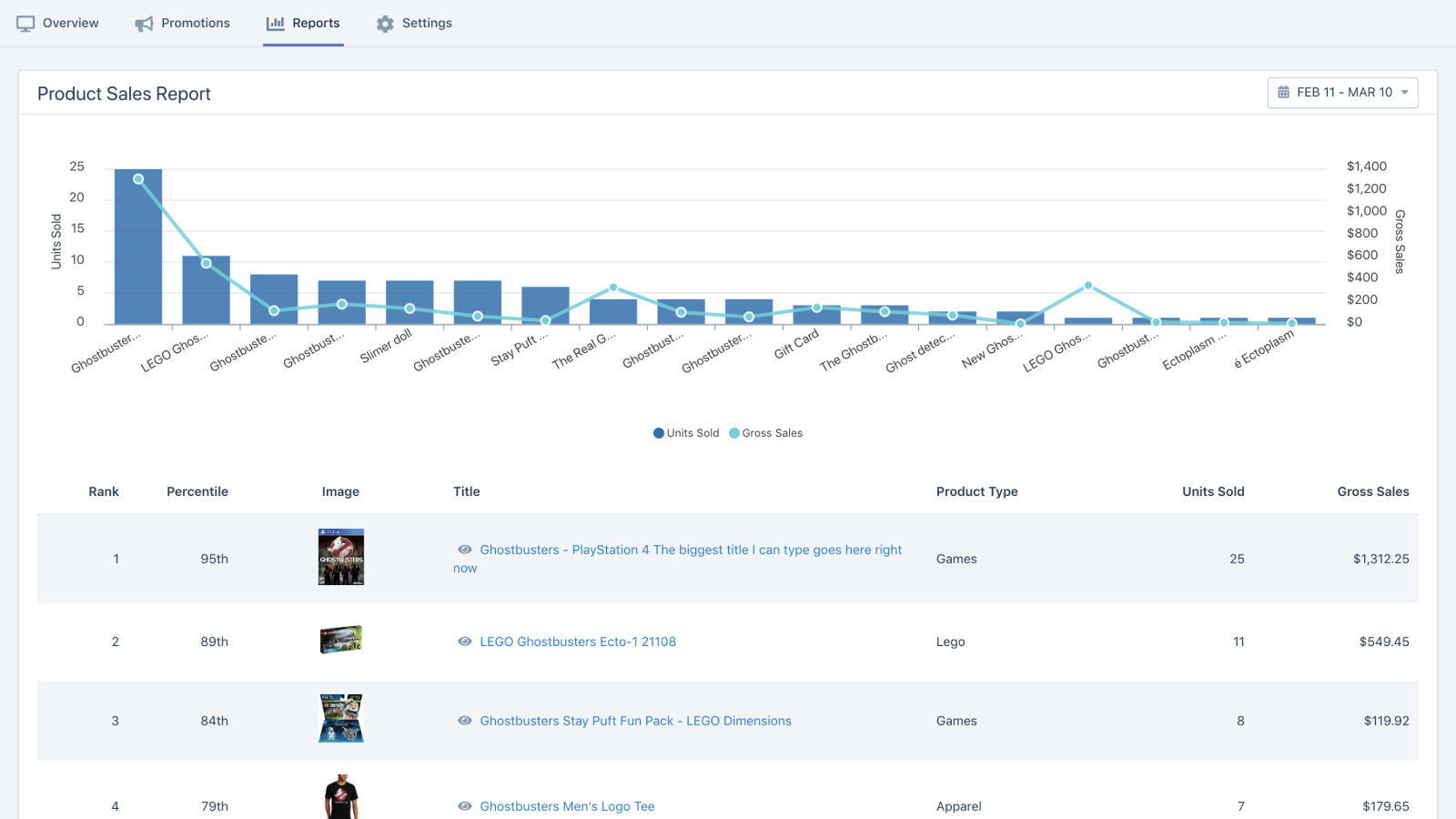Screen dimensions: 1456x819
Task: Click the Promotions megaphone icon
Action: tap(144, 24)
